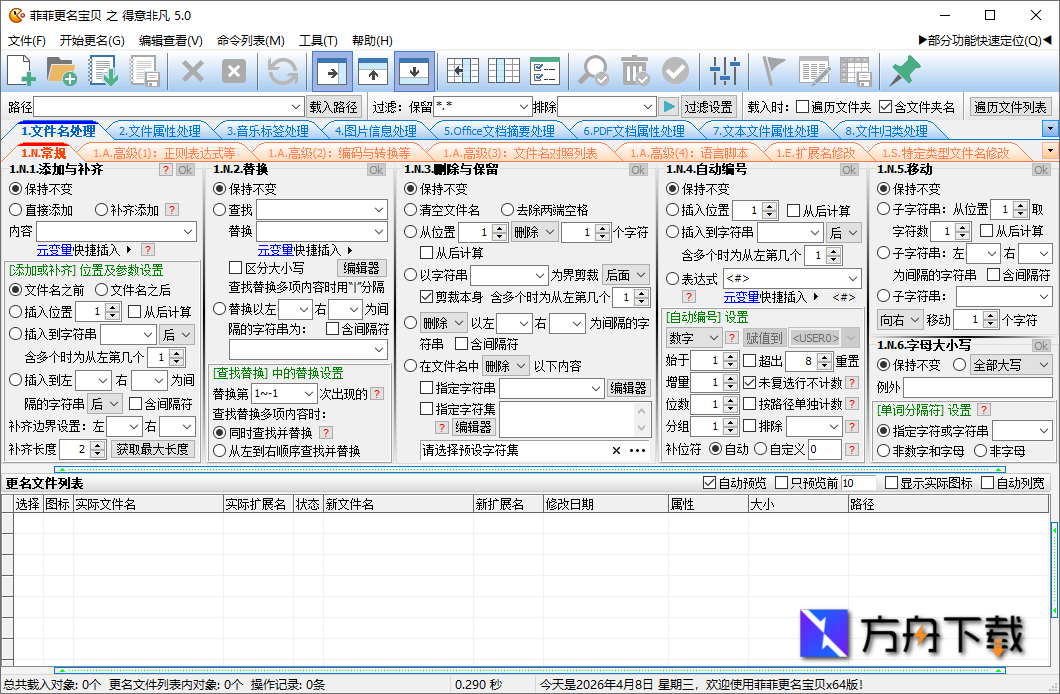Click the refresh arrows toolbar icon
The image size is (1060, 694).
(283, 71)
